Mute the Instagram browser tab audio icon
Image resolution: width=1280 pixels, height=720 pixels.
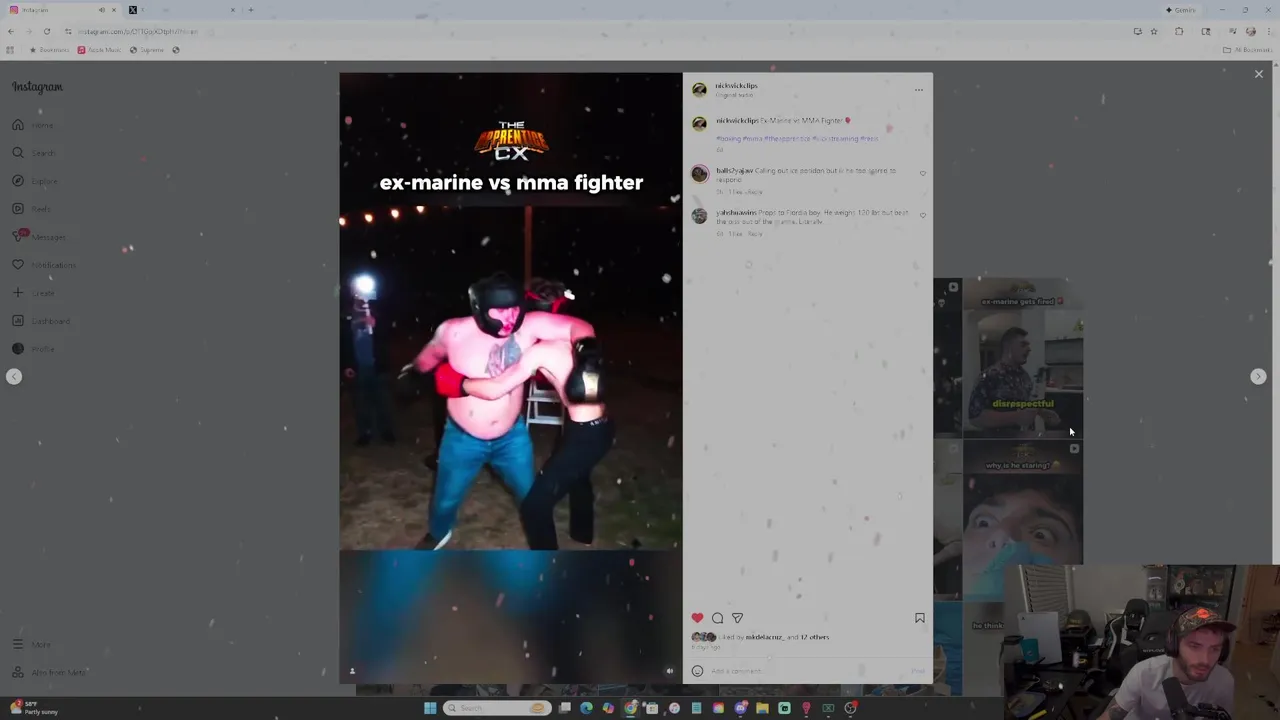pos(102,10)
